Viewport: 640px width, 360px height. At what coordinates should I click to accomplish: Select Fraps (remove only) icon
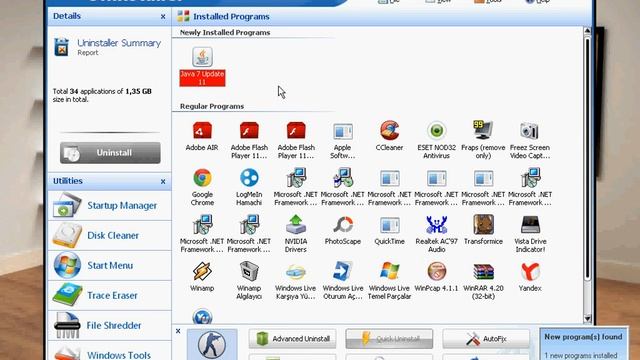(x=483, y=140)
